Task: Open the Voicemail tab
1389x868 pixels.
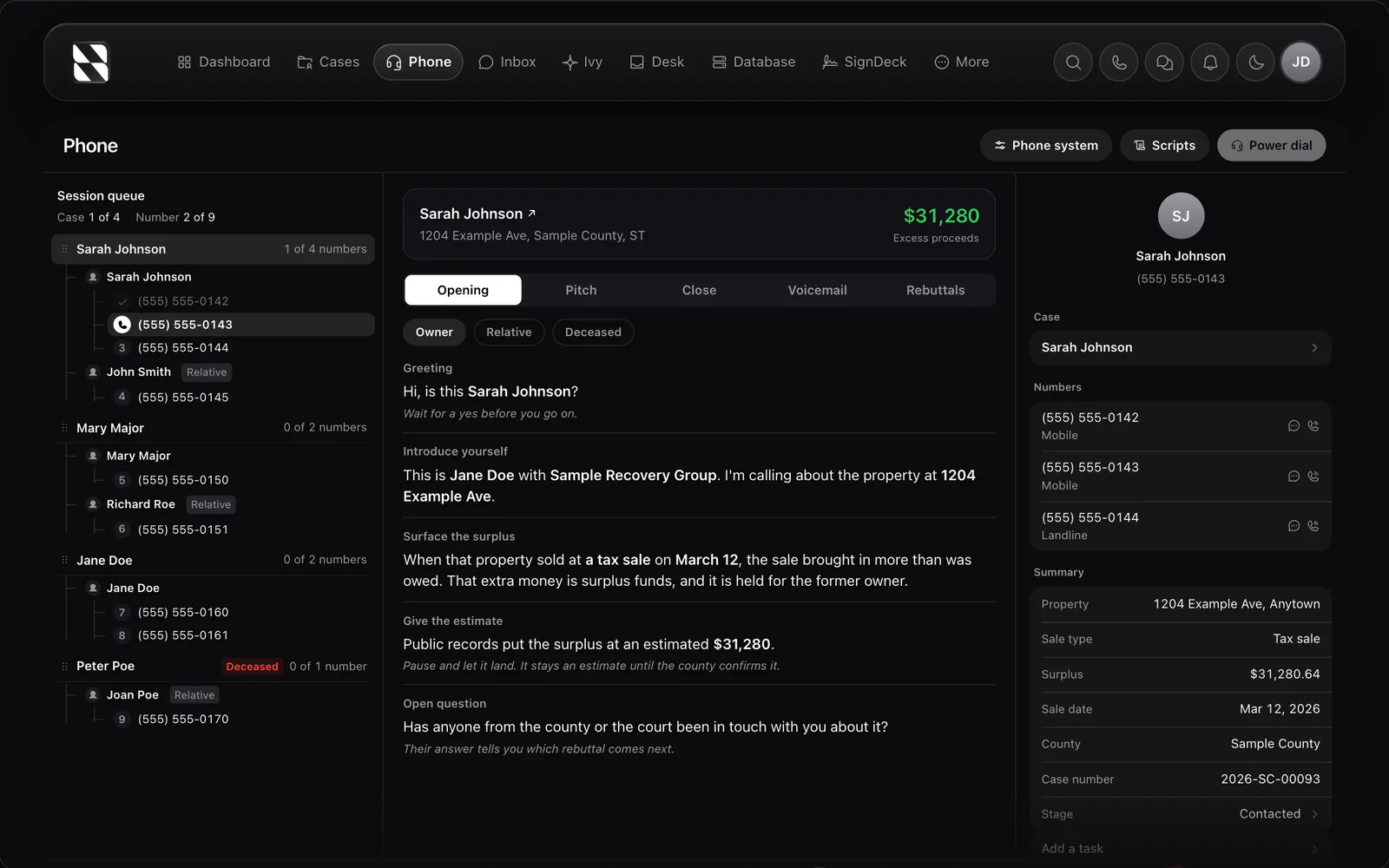Action: click(x=817, y=290)
